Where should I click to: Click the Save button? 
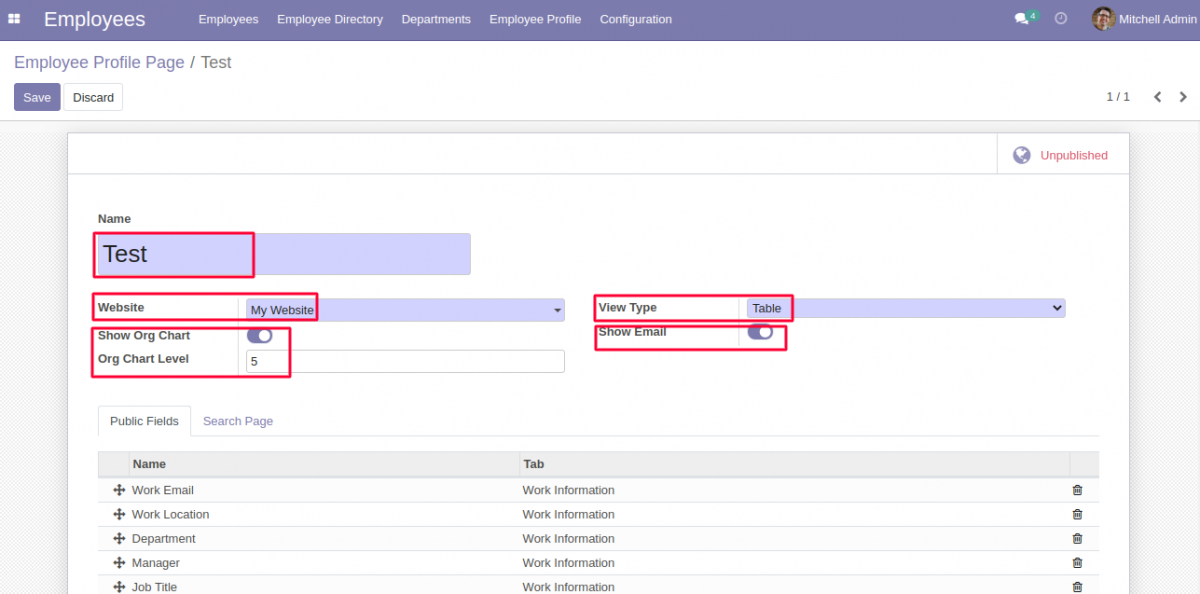click(37, 97)
